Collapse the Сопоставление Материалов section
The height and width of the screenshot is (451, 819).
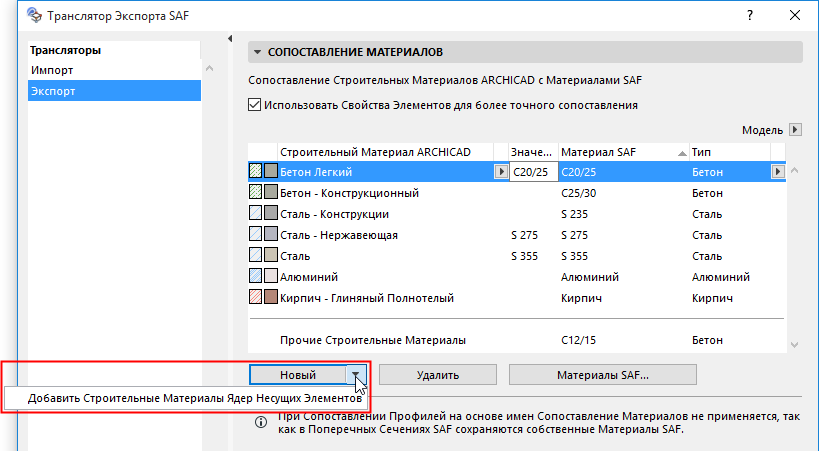tap(257, 52)
